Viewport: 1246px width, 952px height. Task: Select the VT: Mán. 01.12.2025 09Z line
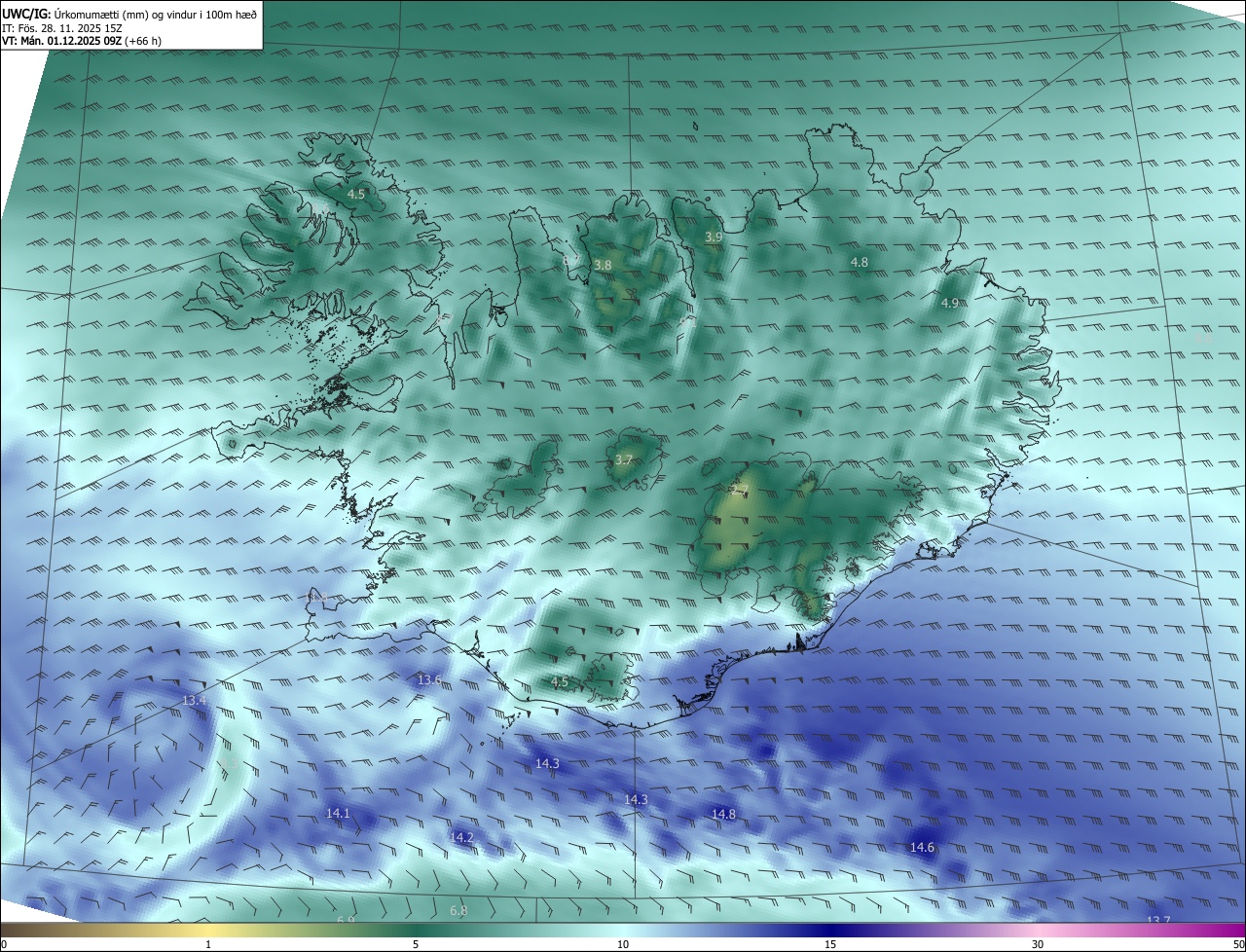(x=82, y=41)
